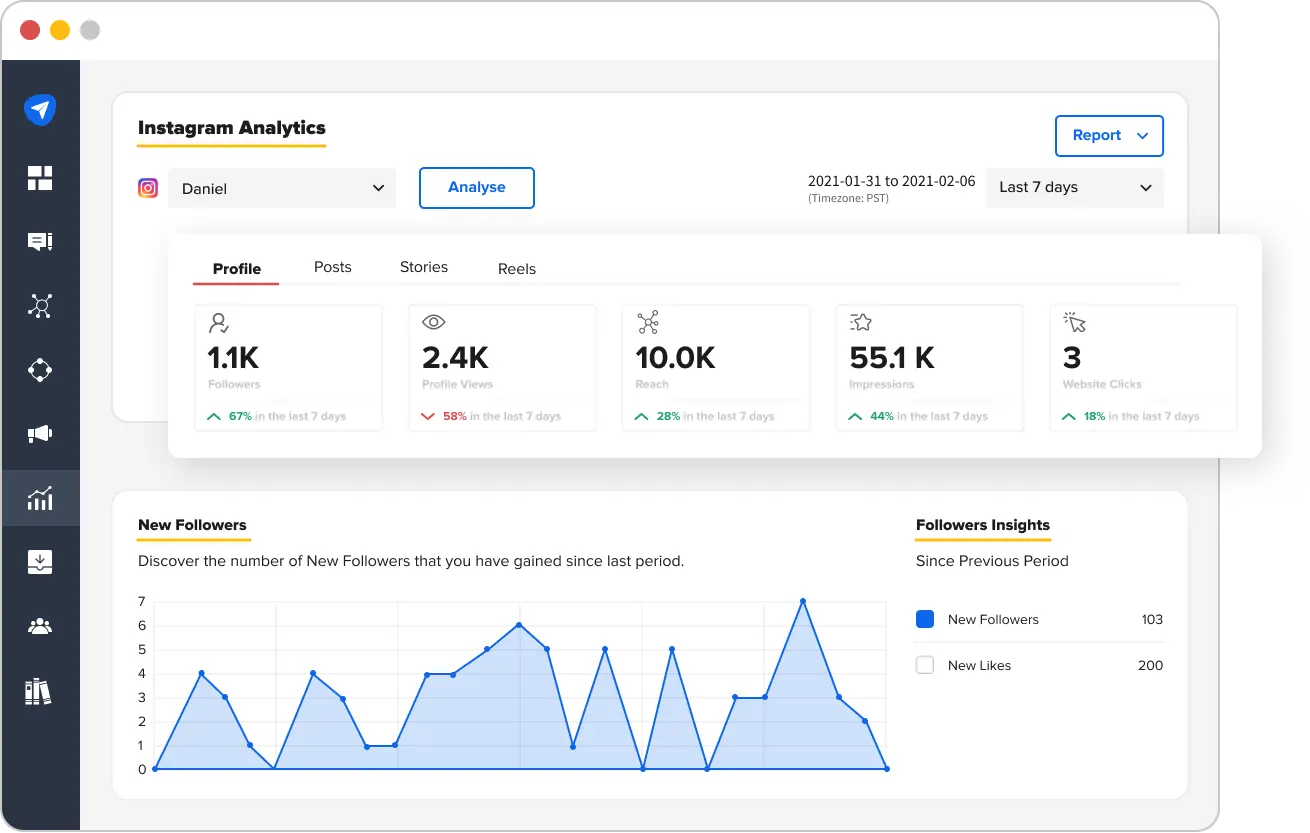This screenshot has height=833, width=1310.
Task: Click the peak data point on New Followers chart
Action: click(x=803, y=601)
